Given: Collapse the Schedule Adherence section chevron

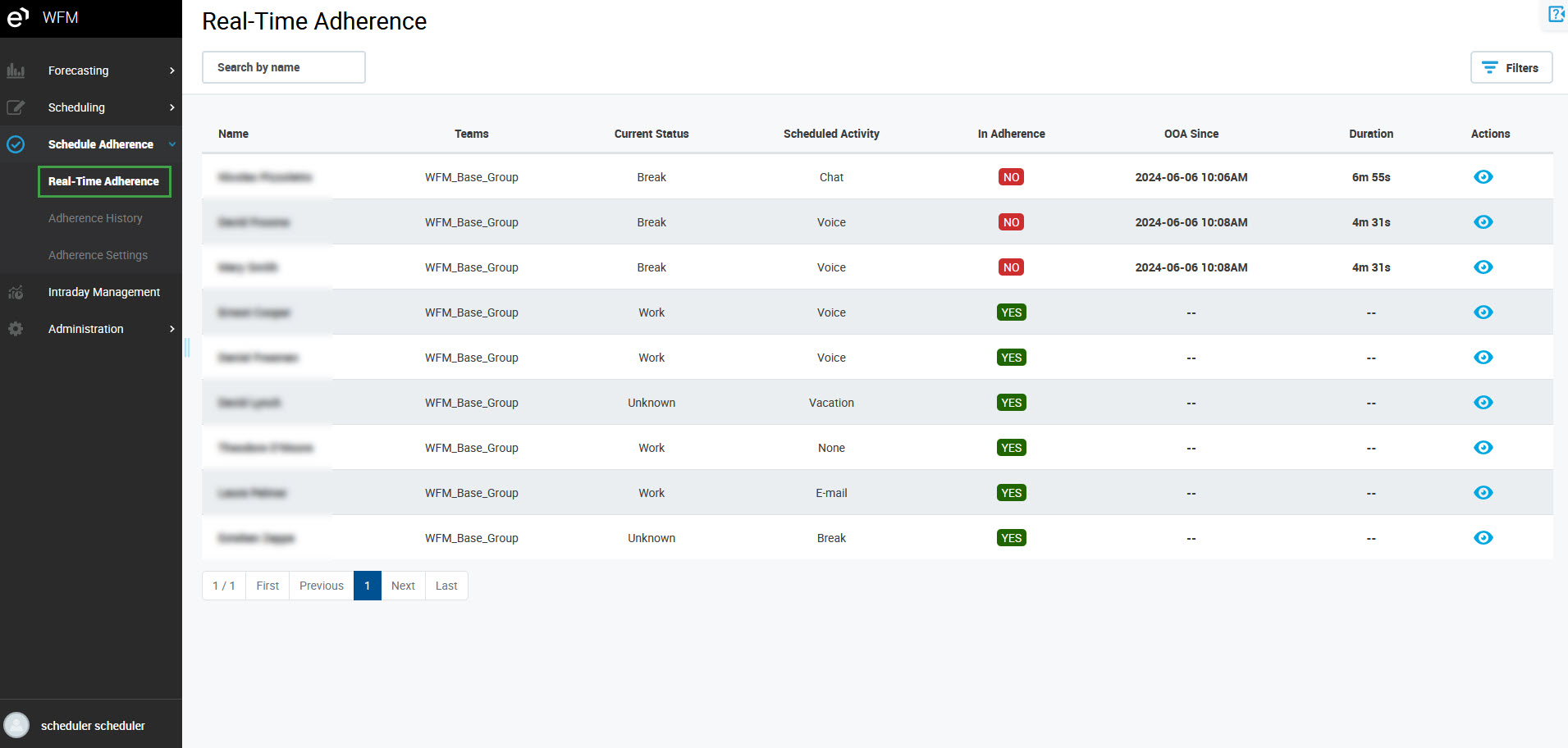Looking at the screenshot, I should 171,144.
